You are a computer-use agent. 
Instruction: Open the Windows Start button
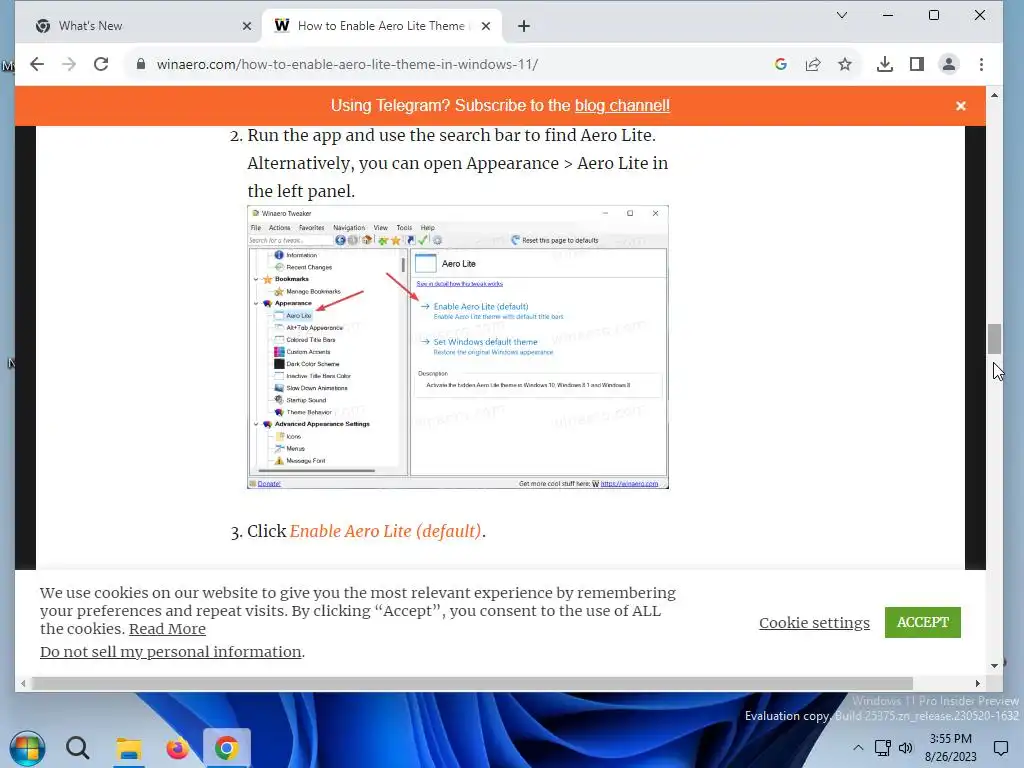pyautogui.click(x=27, y=748)
